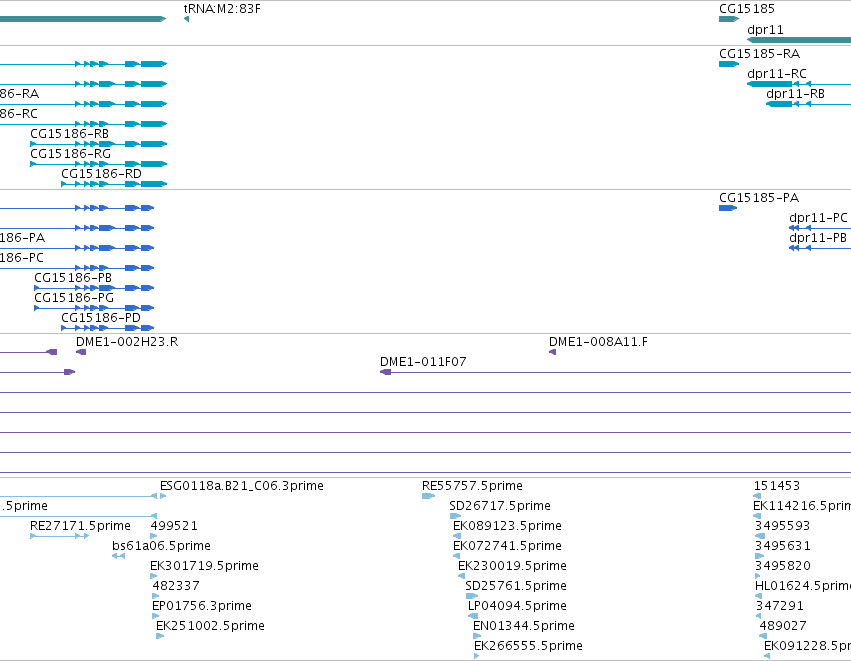Click the 489027 EST label
Viewport: 851px width, 661px height.
coord(783,626)
